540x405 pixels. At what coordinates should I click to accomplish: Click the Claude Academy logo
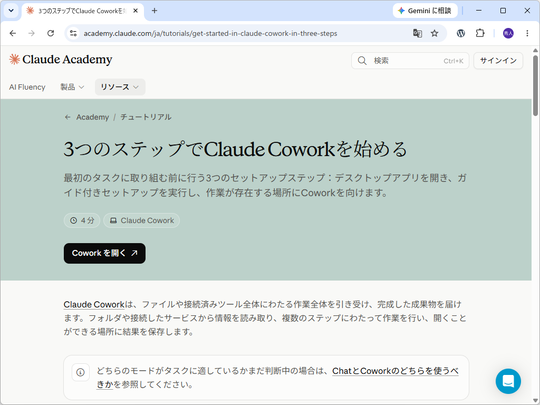tap(61, 60)
